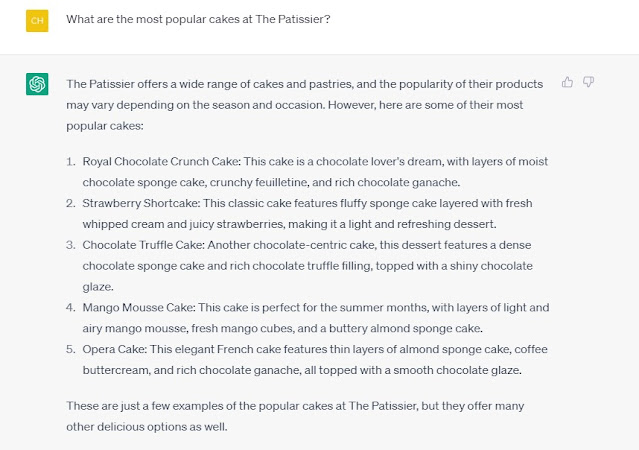Click the user question about The Patissier

198,19
